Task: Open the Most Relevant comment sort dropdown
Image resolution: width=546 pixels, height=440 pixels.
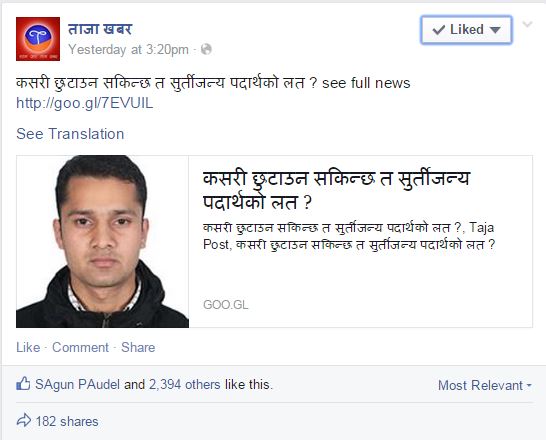Action: point(484,385)
